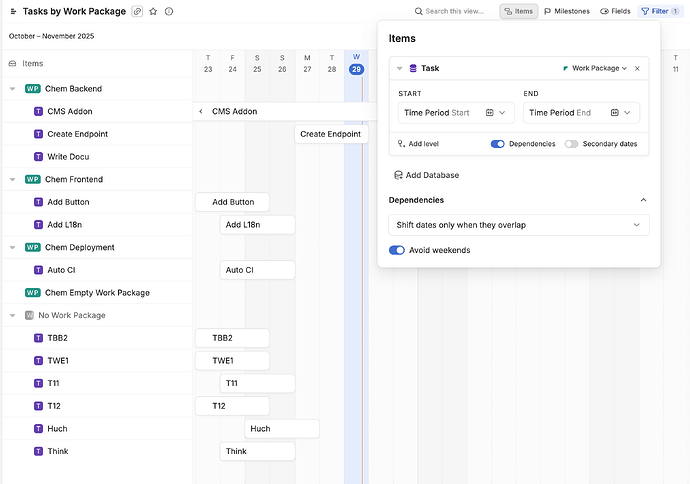690x484 pixels.
Task: Collapse the Chem Deployment work package
Action: click(12, 248)
